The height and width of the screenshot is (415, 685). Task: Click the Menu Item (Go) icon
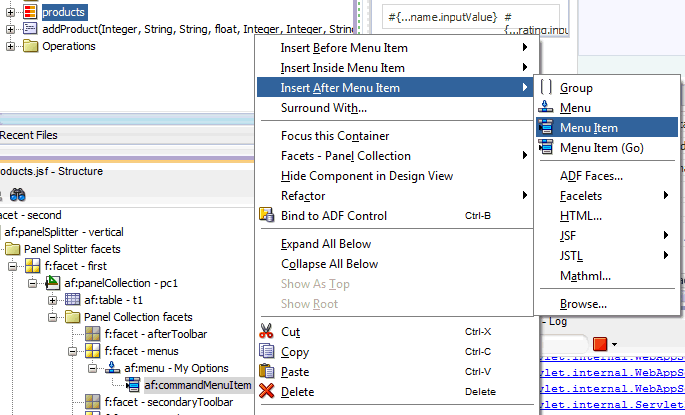(x=546, y=147)
